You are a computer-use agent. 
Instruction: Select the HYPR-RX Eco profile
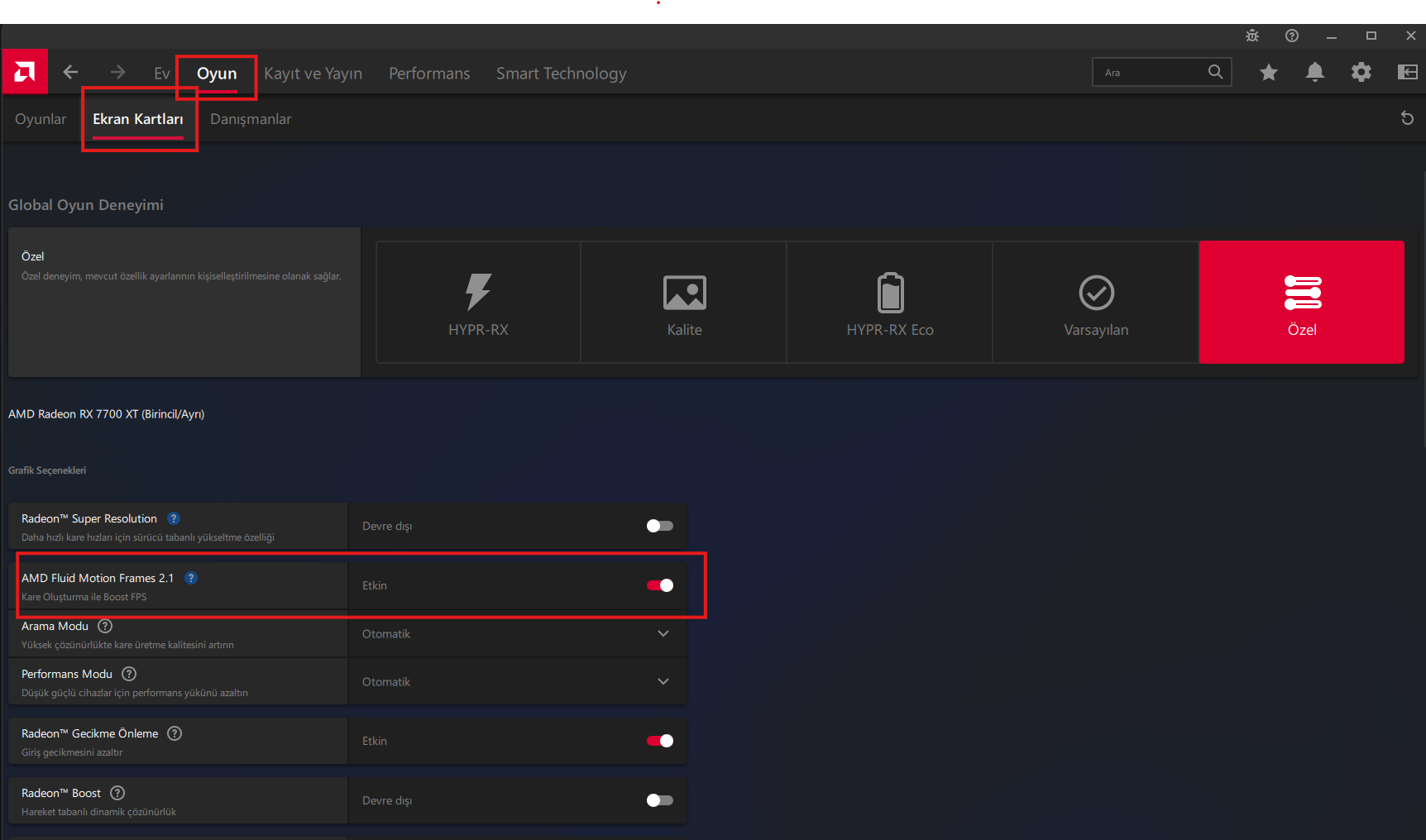click(890, 302)
